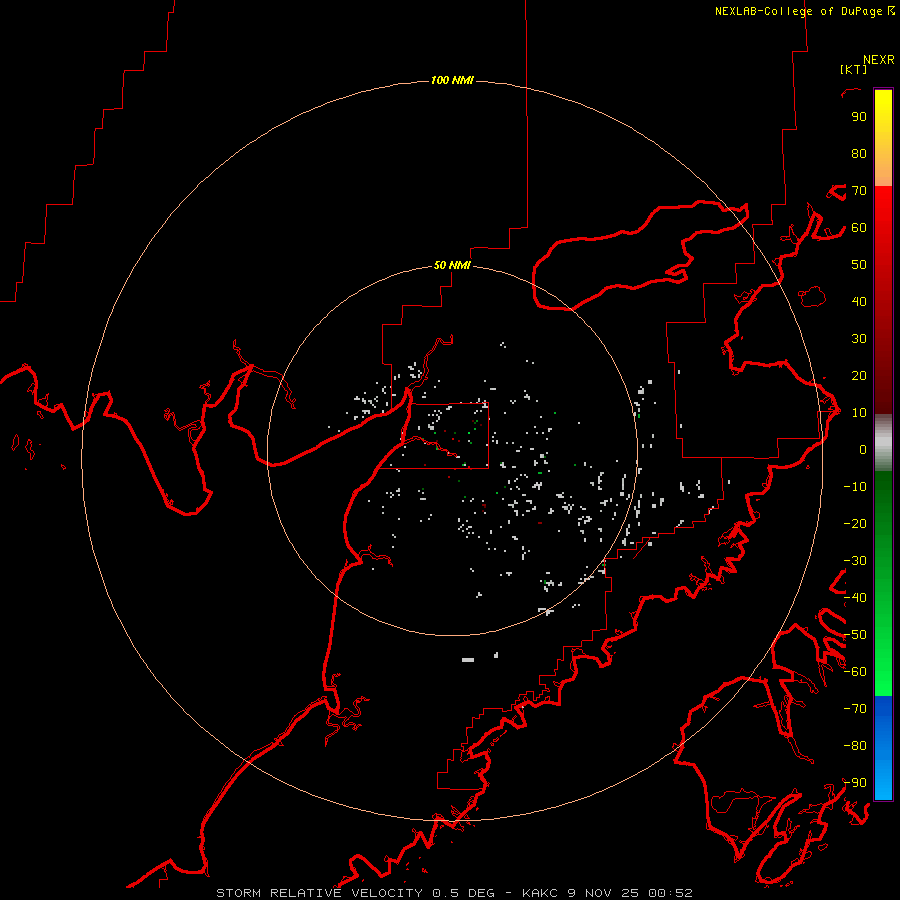Click the 0.5 DEG tilt label
This screenshot has width=900, height=900.
pyautogui.click(x=464, y=893)
